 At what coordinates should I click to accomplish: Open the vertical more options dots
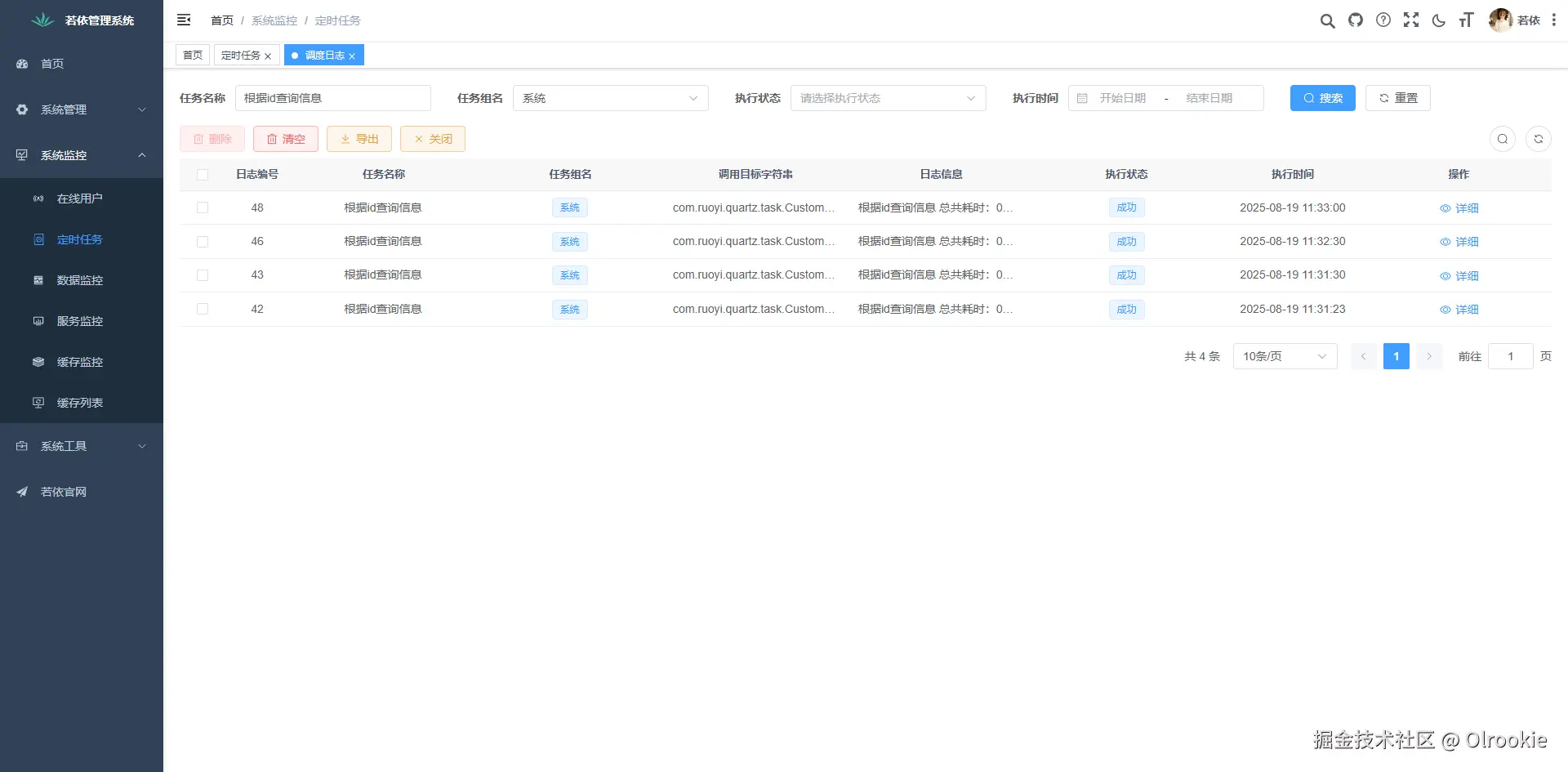pos(1554,20)
